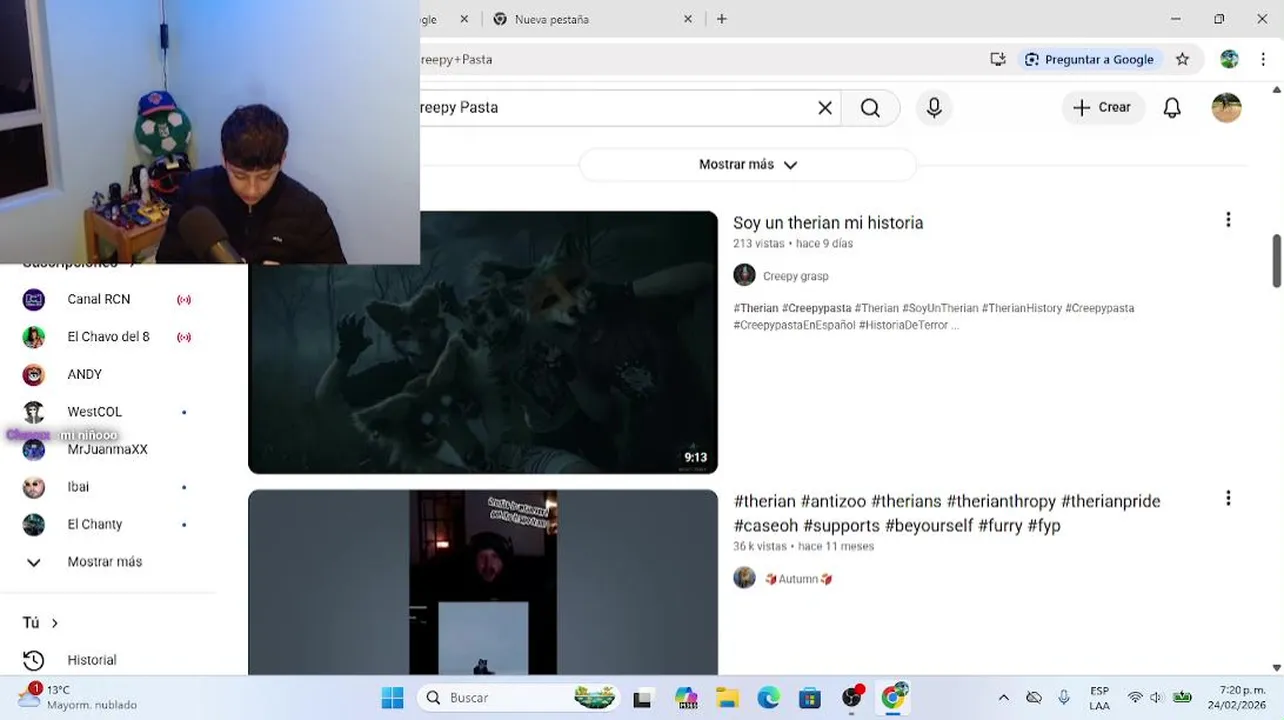Clear the YouTube search box text

click(825, 108)
